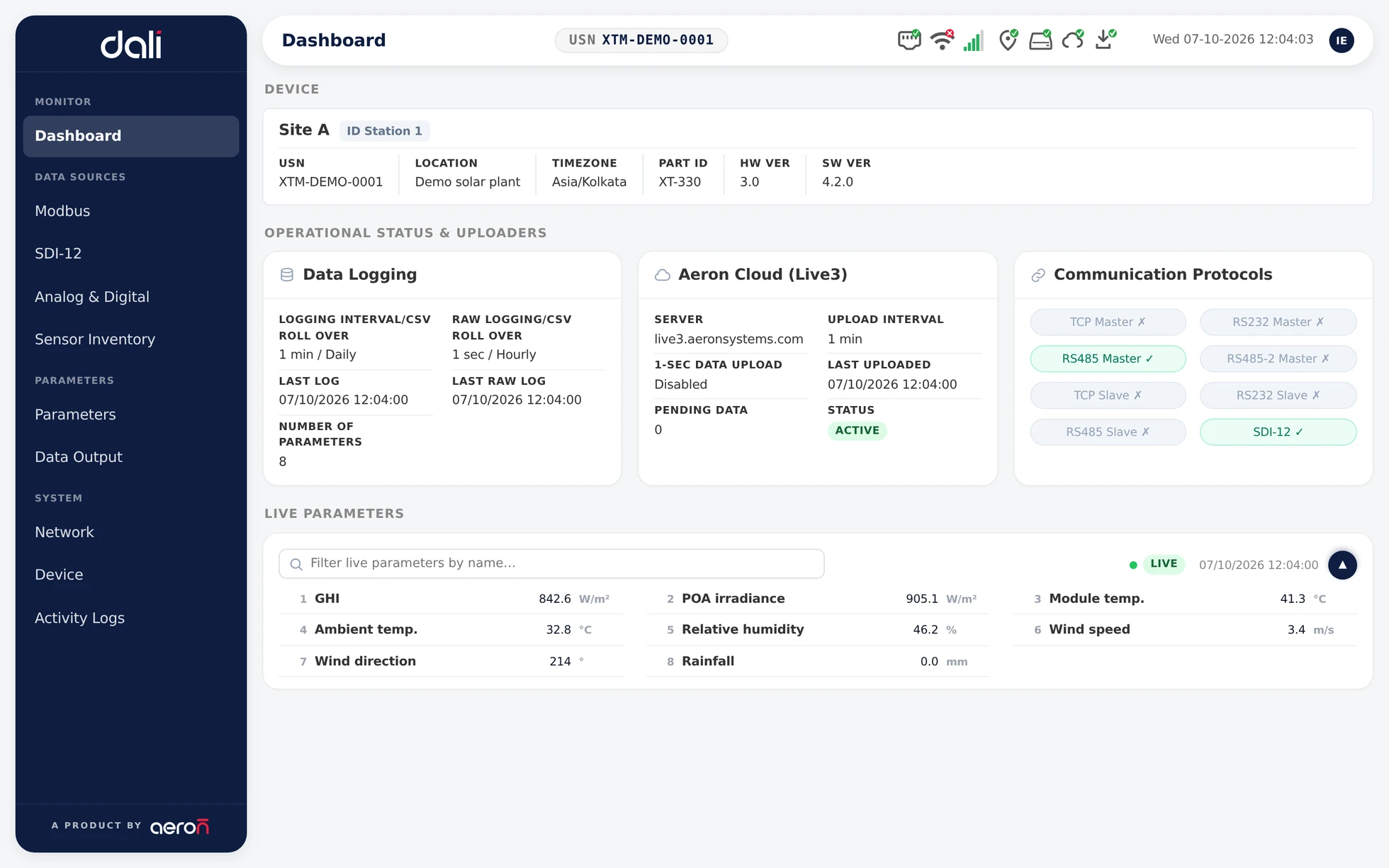Viewport: 1389px width, 868px height.
Task: Check the Ethernet port status icon
Action: 909,40
